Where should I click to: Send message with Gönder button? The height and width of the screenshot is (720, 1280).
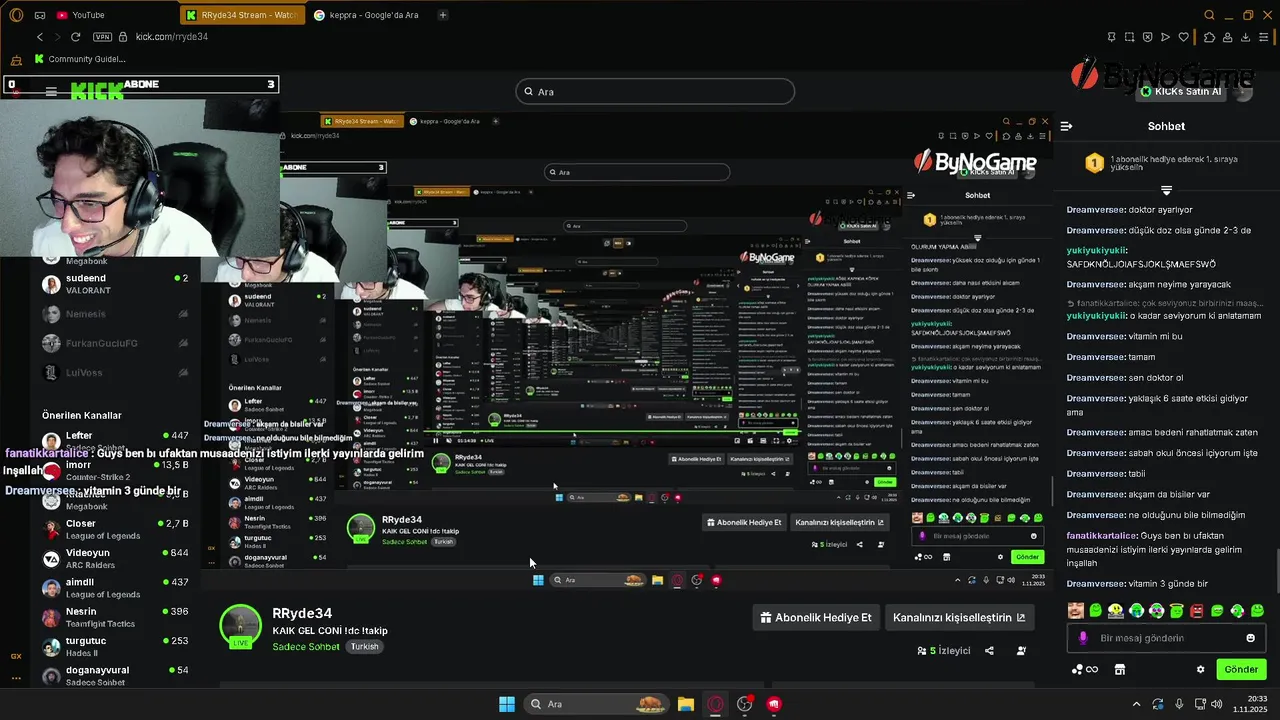[x=1241, y=669]
